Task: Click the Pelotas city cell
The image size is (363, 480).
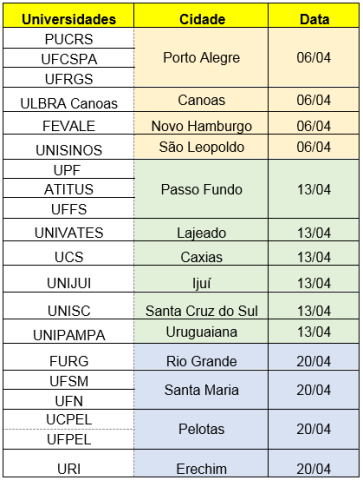Action: [x=201, y=429]
